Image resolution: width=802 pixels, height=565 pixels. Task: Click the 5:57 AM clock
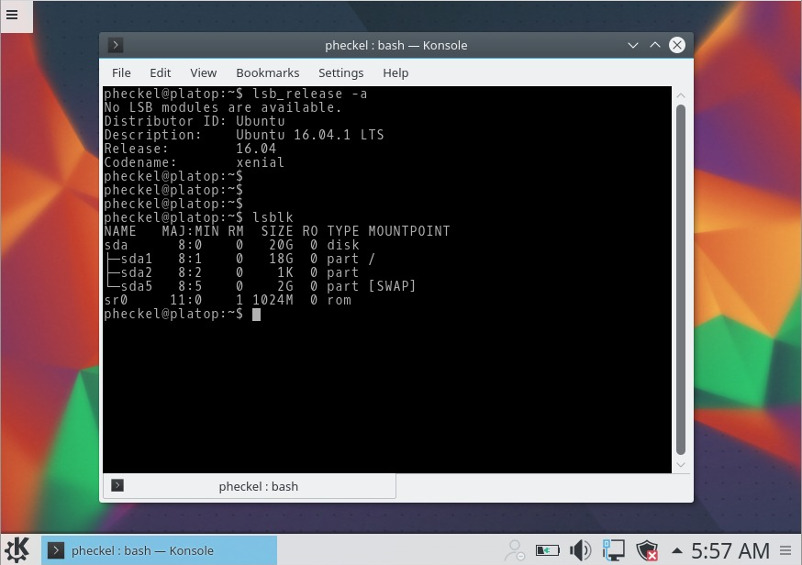730,551
